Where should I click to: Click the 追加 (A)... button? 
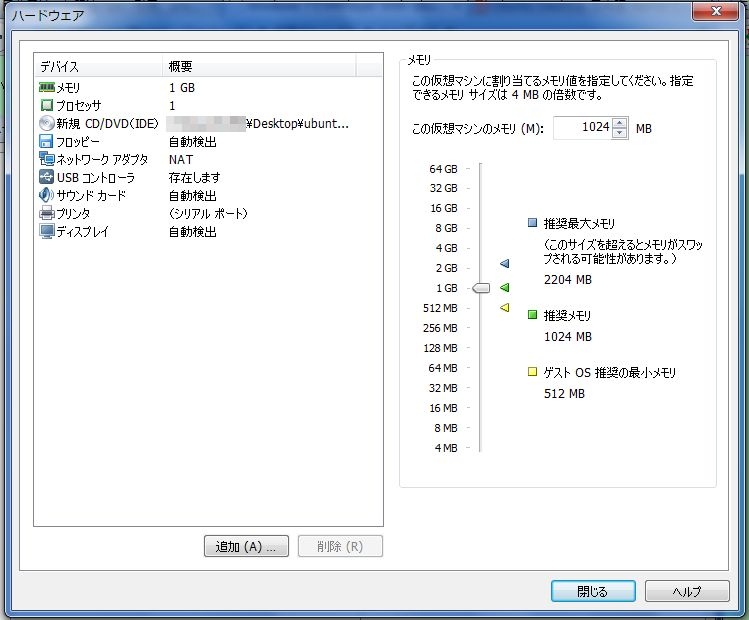point(246,546)
